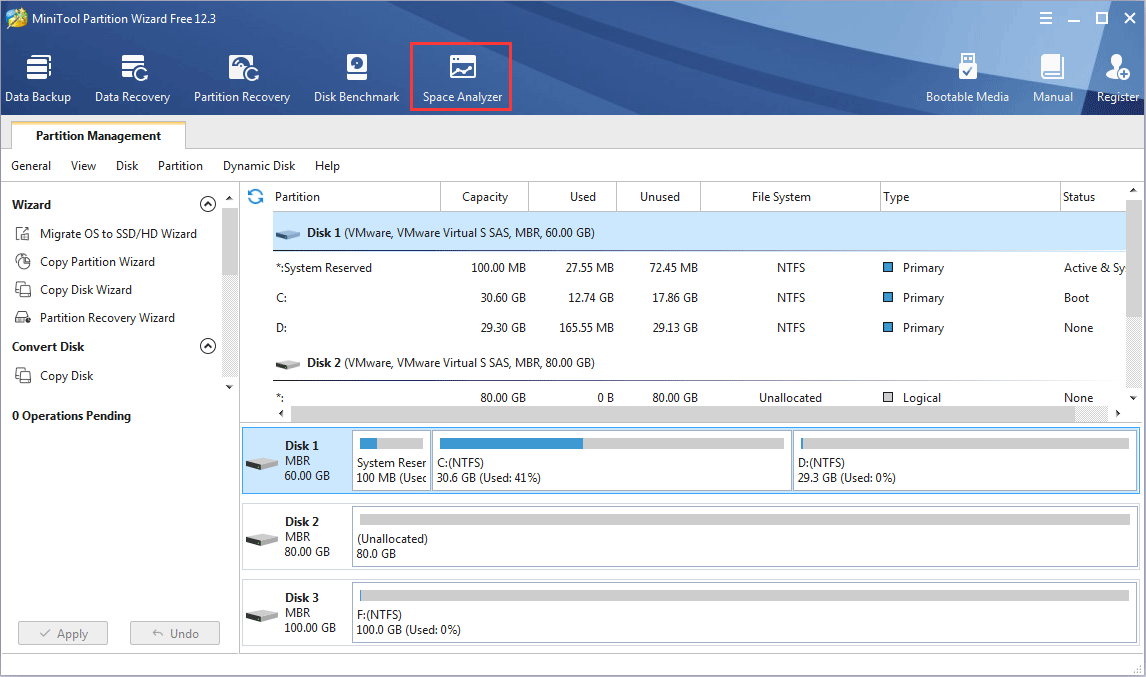Click the Copy Disk Wizard icon
This screenshot has width=1146, height=677.
(x=23, y=290)
